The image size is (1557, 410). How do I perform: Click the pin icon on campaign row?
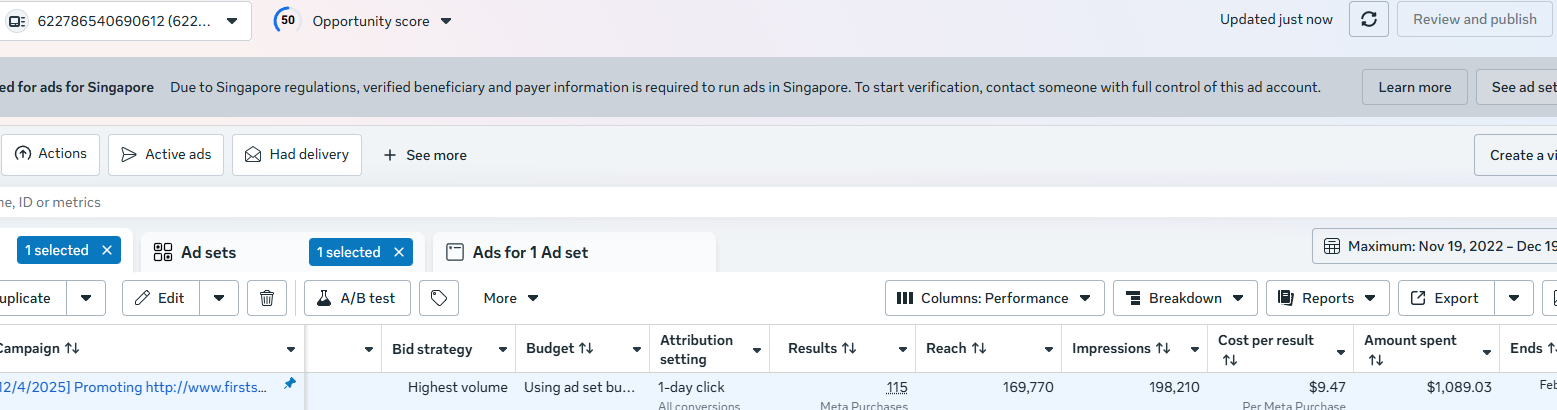(x=290, y=383)
